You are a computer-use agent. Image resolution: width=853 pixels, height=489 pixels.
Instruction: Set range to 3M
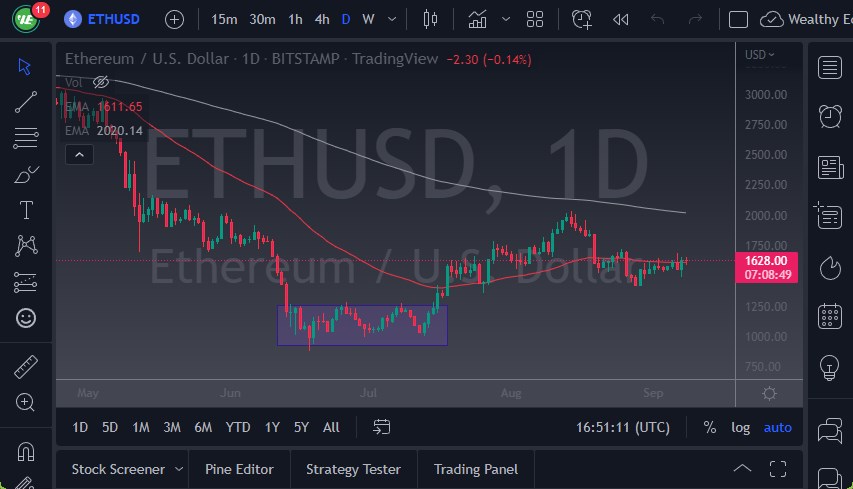click(x=172, y=428)
